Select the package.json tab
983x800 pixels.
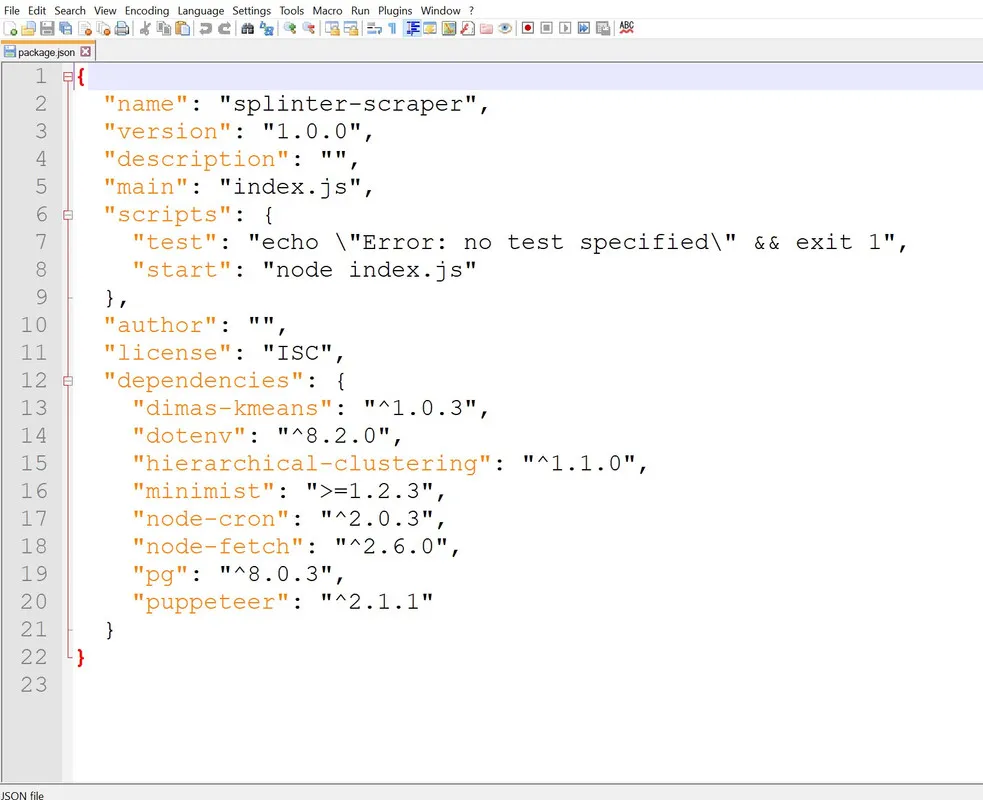[46, 52]
